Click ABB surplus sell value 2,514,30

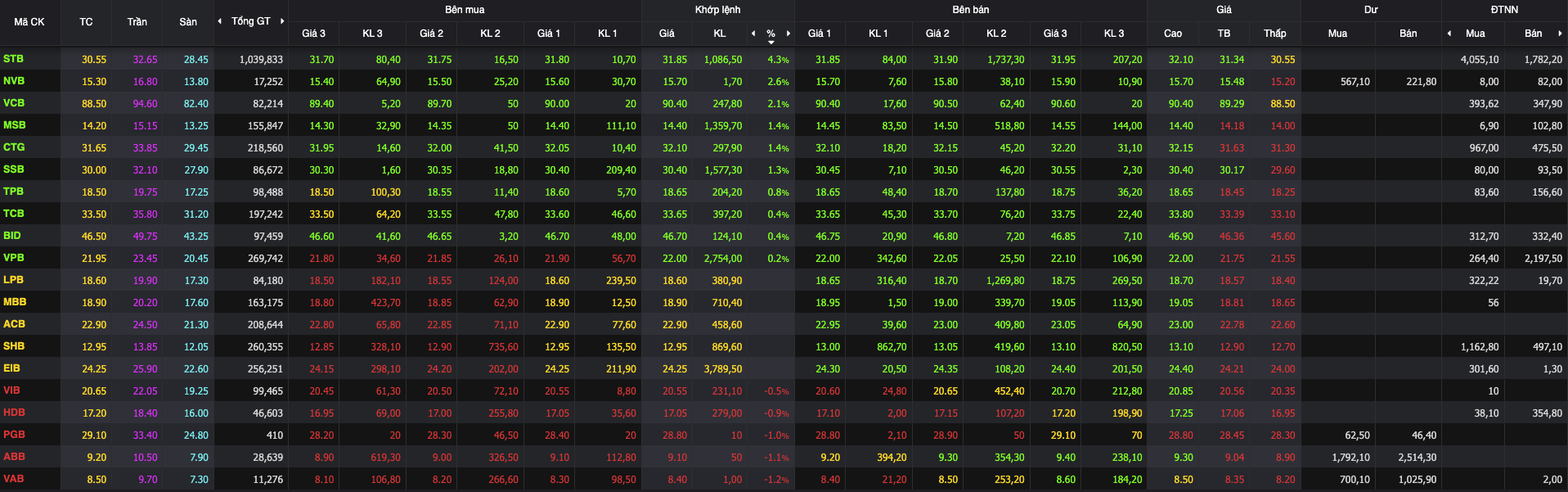pos(1417,458)
